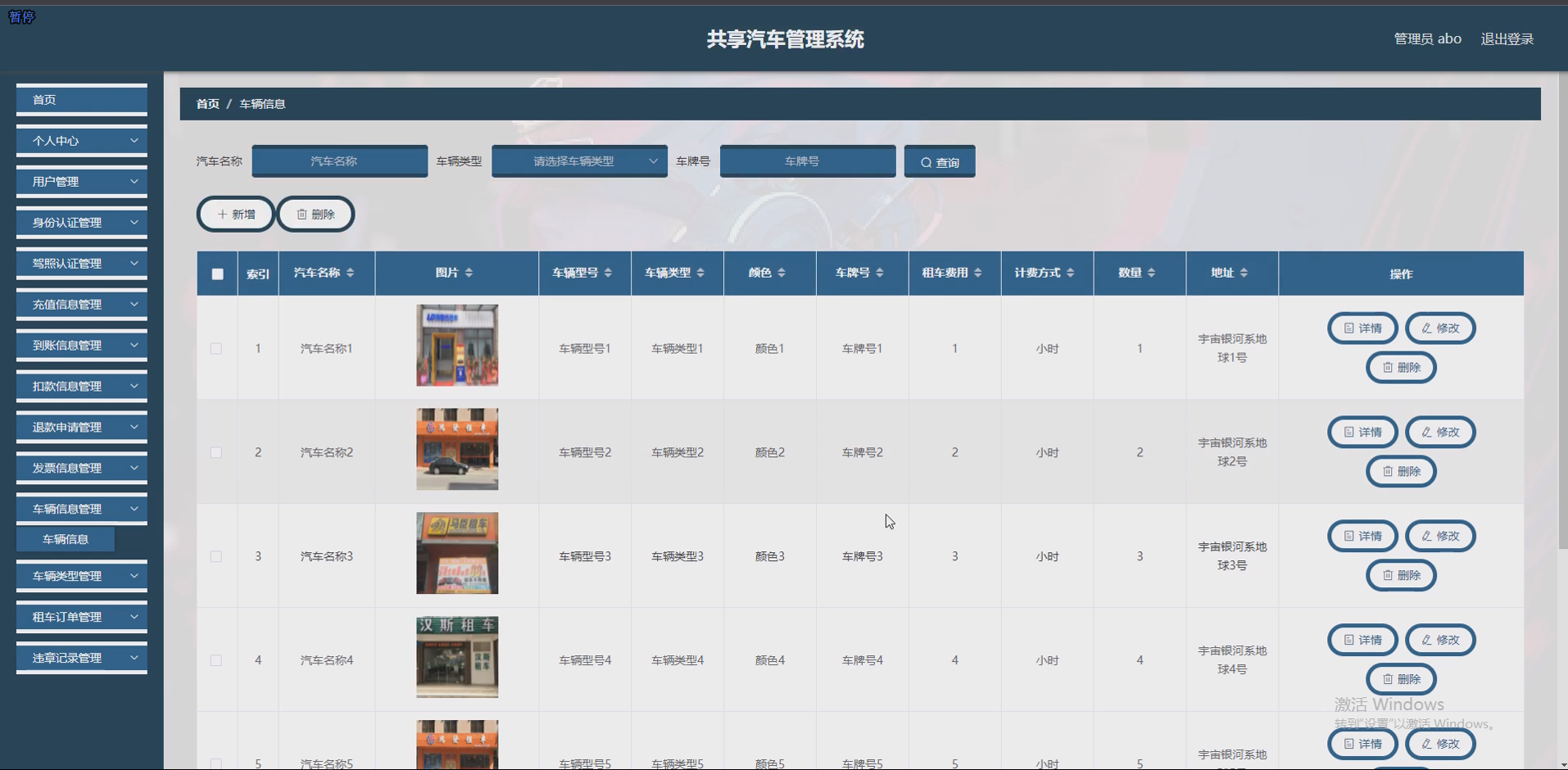The width and height of the screenshot is (1568, 770).
Task: Select the 车辆信息 submenu item
Action: (66, 539)
